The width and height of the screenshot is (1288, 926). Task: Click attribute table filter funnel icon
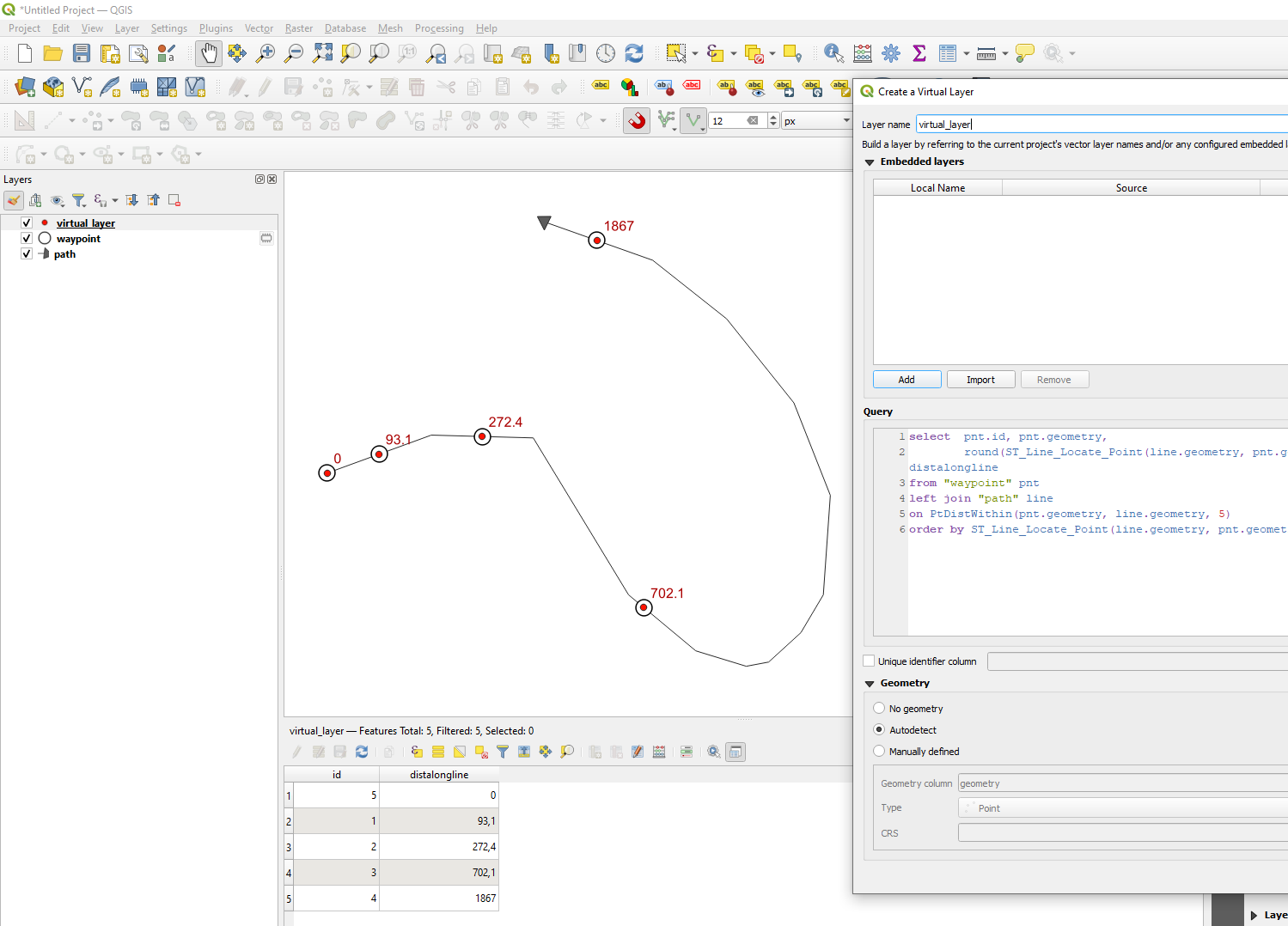(x=503, y=752)
